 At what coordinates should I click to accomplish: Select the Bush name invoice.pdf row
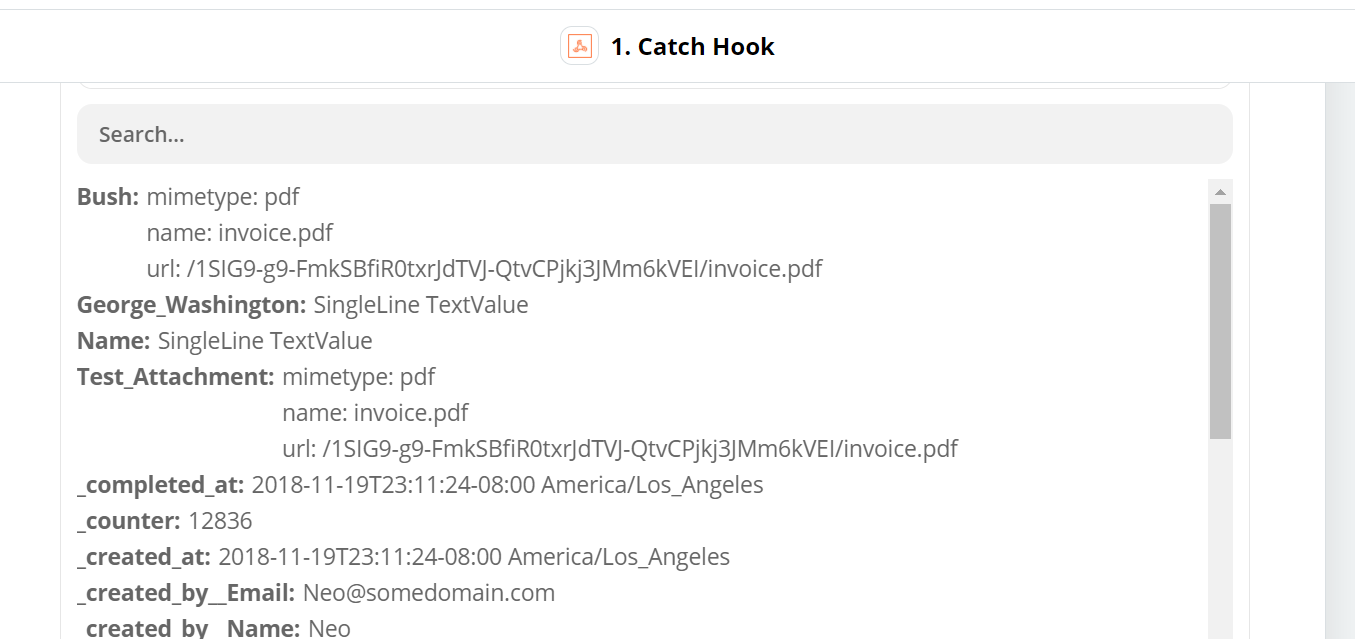point(240,232)
